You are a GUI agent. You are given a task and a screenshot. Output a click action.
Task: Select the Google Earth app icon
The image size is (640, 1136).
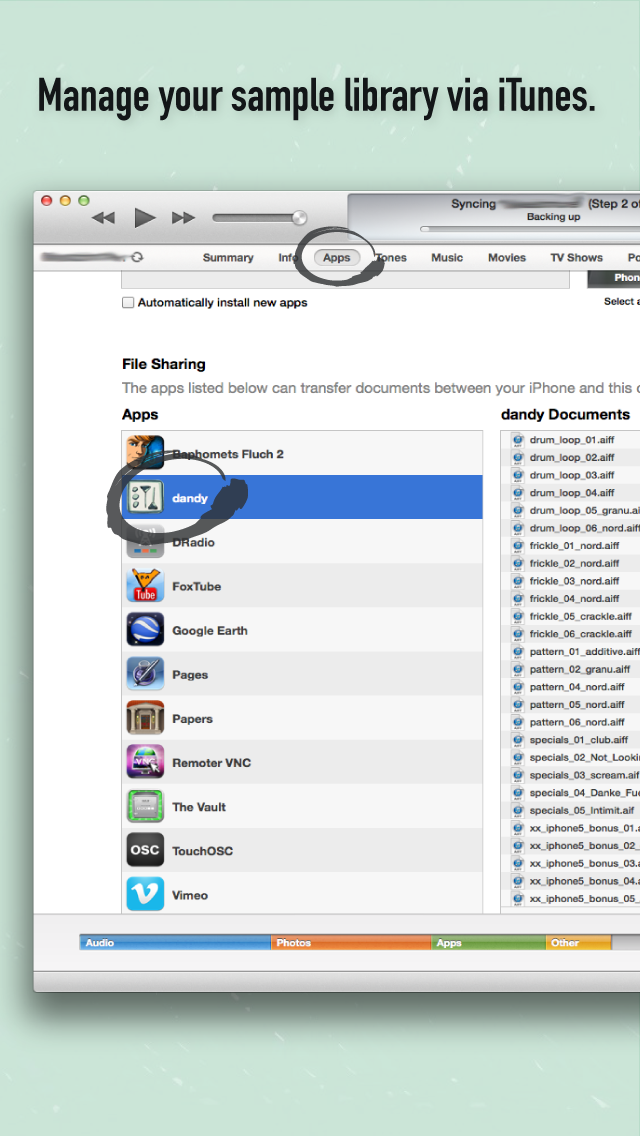(x=145, y=630)
